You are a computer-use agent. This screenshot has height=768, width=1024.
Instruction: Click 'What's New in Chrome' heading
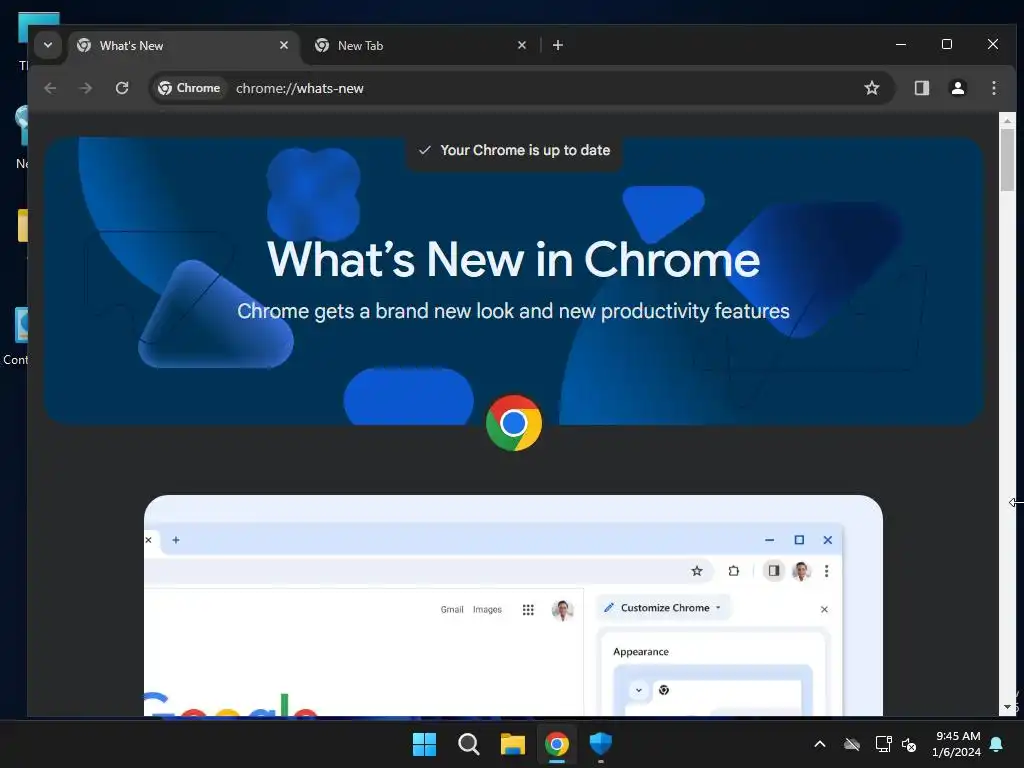coord(513,260)
